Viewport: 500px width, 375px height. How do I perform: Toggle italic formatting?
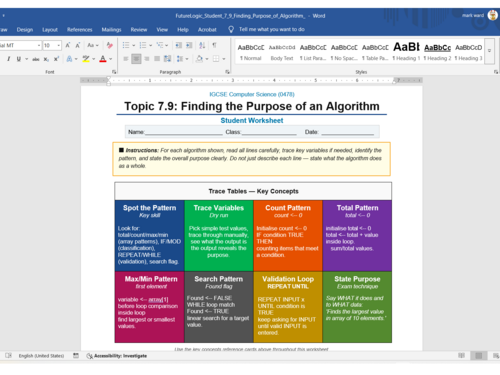click(x=9, y=59)
